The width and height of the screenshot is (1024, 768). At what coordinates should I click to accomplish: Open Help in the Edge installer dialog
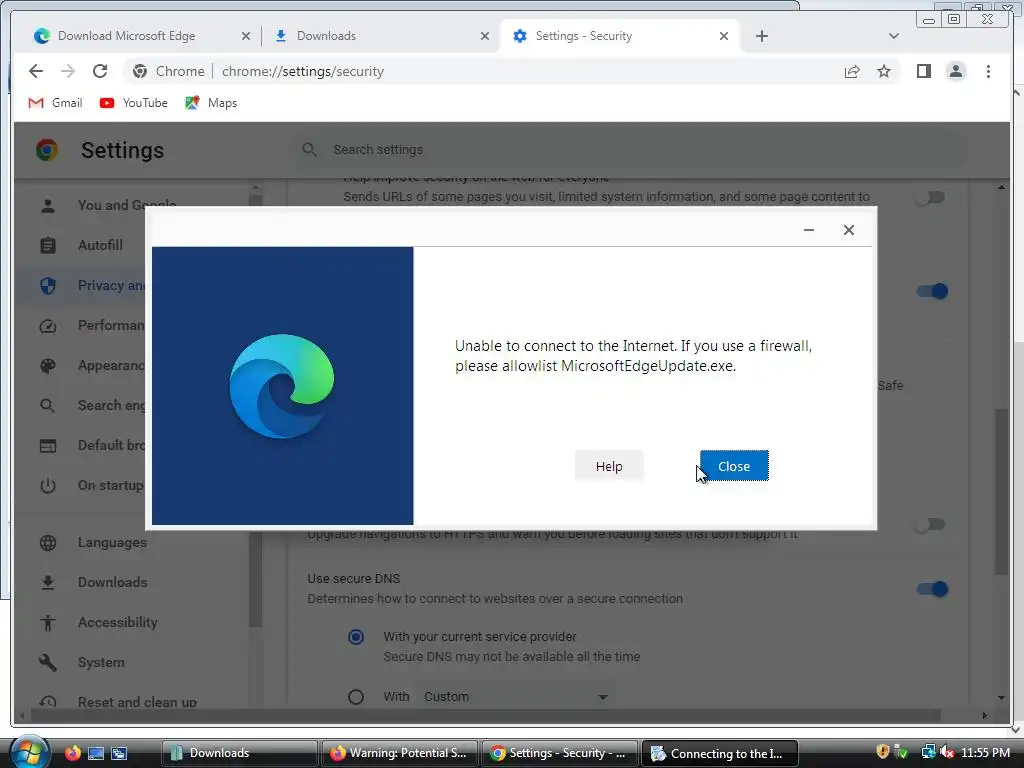[609, 466]
